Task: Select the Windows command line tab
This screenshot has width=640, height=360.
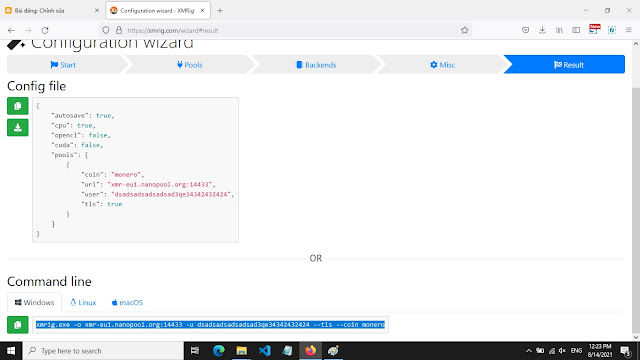Action: coord(34,302)
